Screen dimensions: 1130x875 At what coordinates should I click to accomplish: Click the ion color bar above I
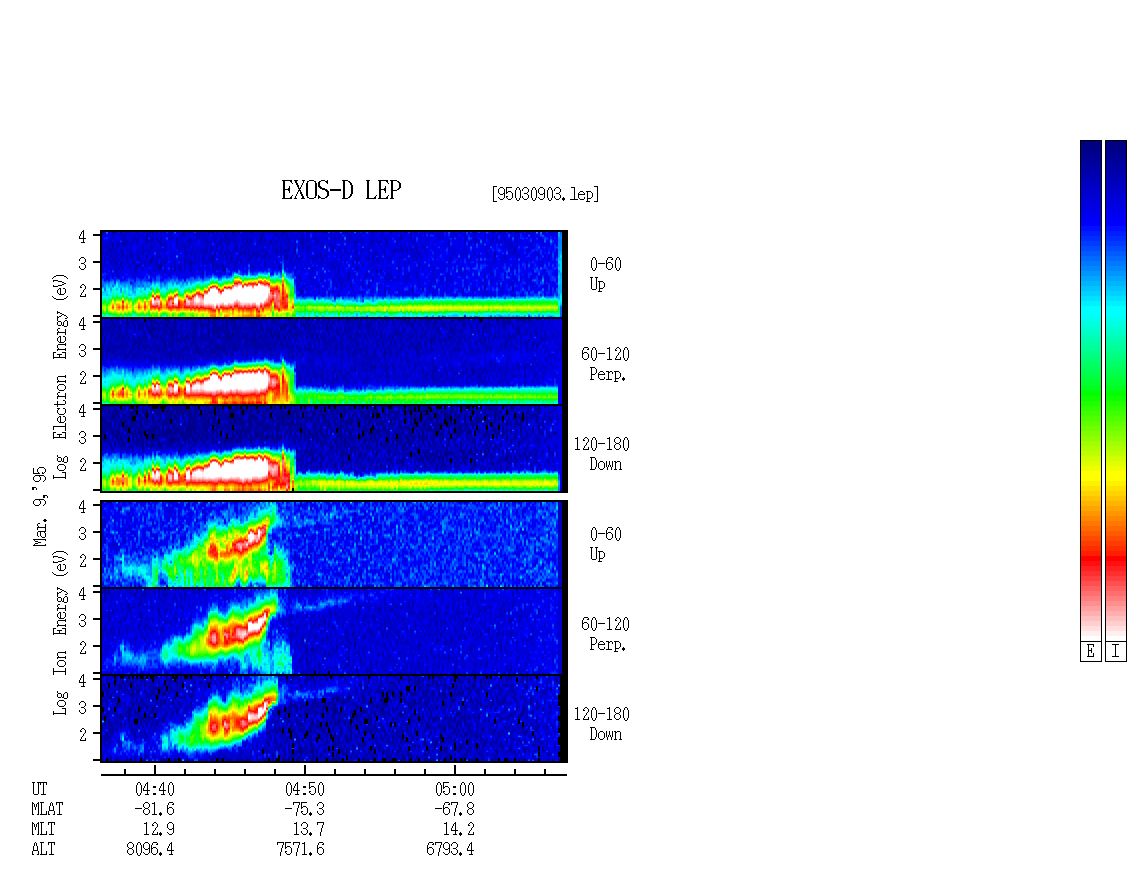1116,390
